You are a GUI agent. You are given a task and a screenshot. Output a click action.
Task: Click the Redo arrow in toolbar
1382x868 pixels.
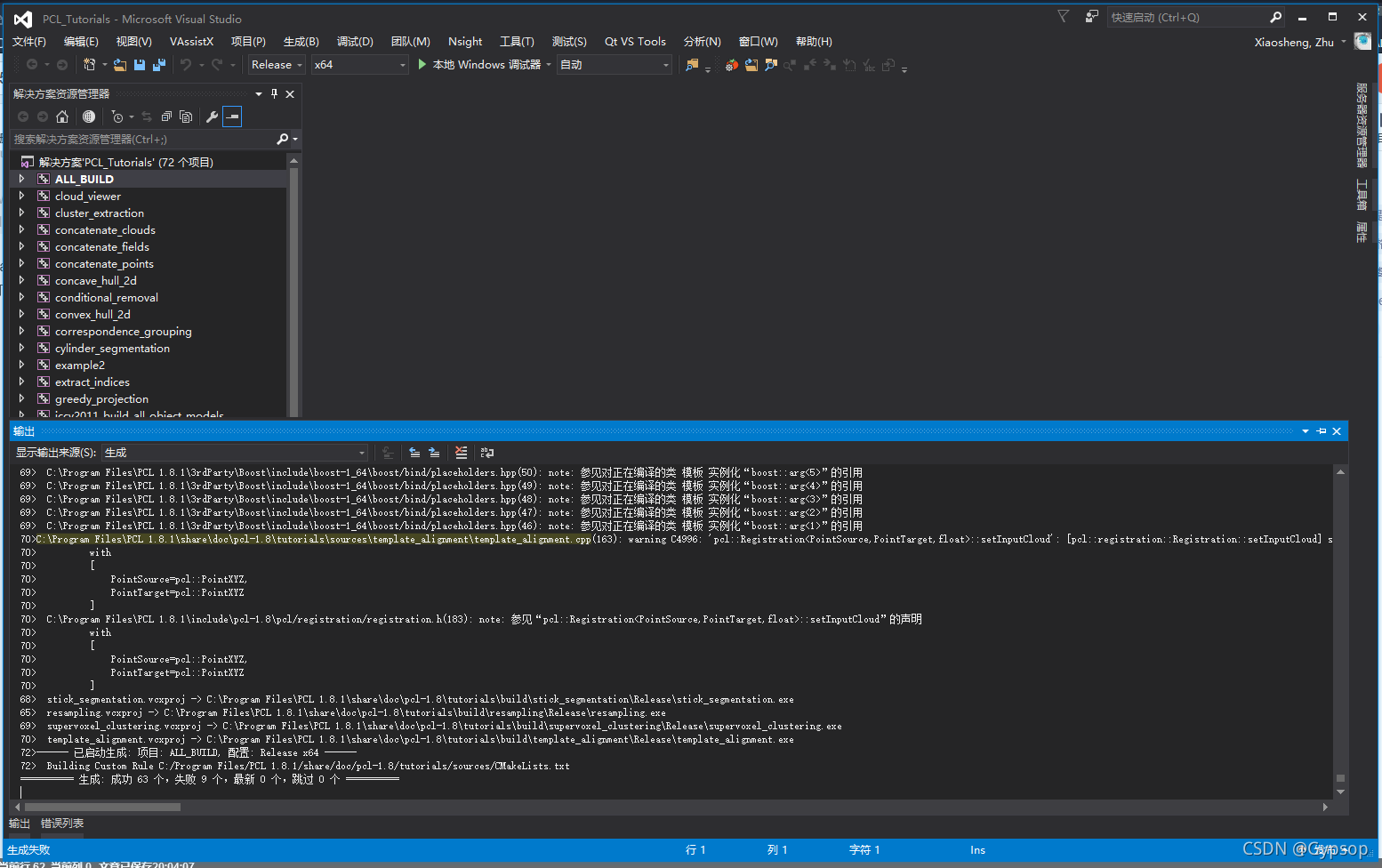[217, 65]
